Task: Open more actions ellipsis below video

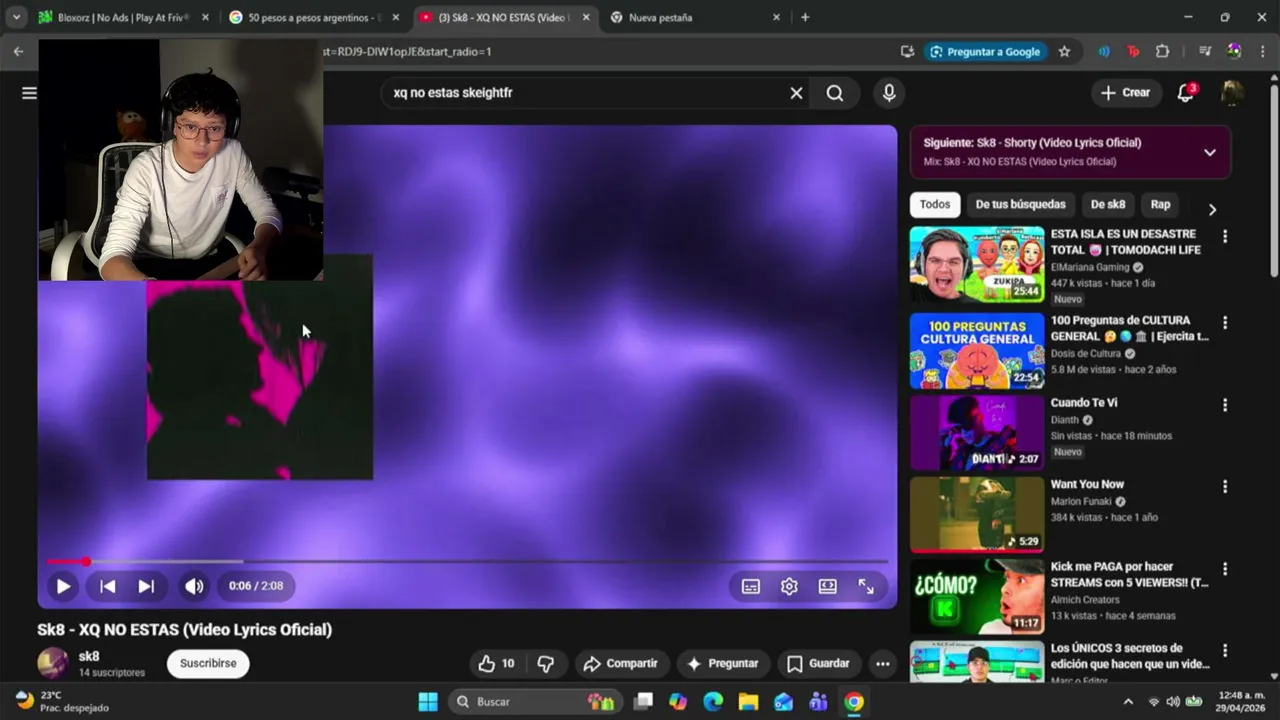Action: tap(882, 664)
